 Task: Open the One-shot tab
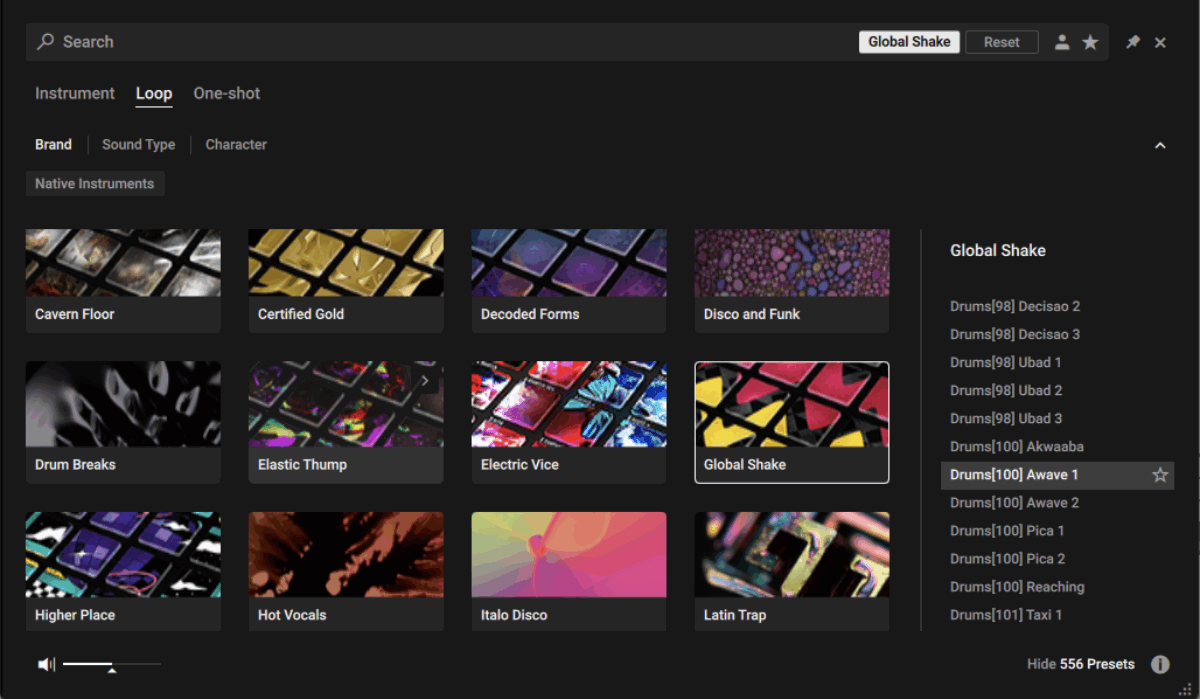coord(227,93)
